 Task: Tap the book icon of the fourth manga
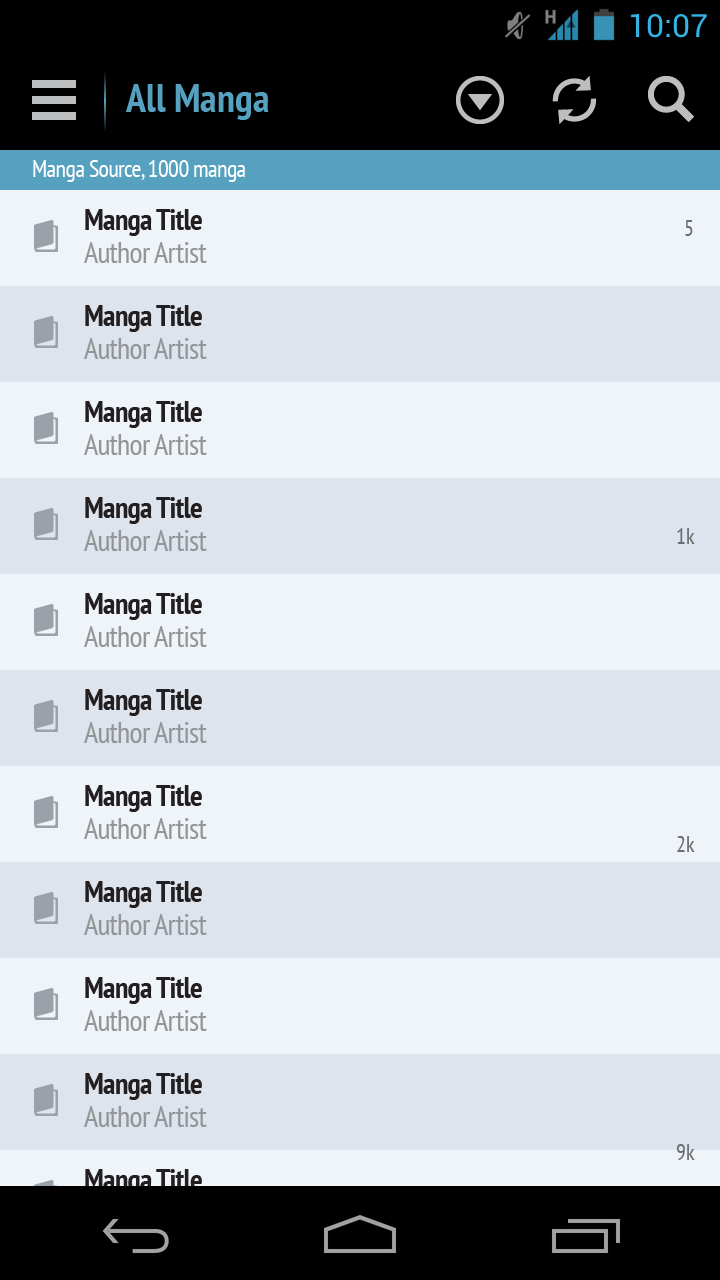tap(46, 525)
